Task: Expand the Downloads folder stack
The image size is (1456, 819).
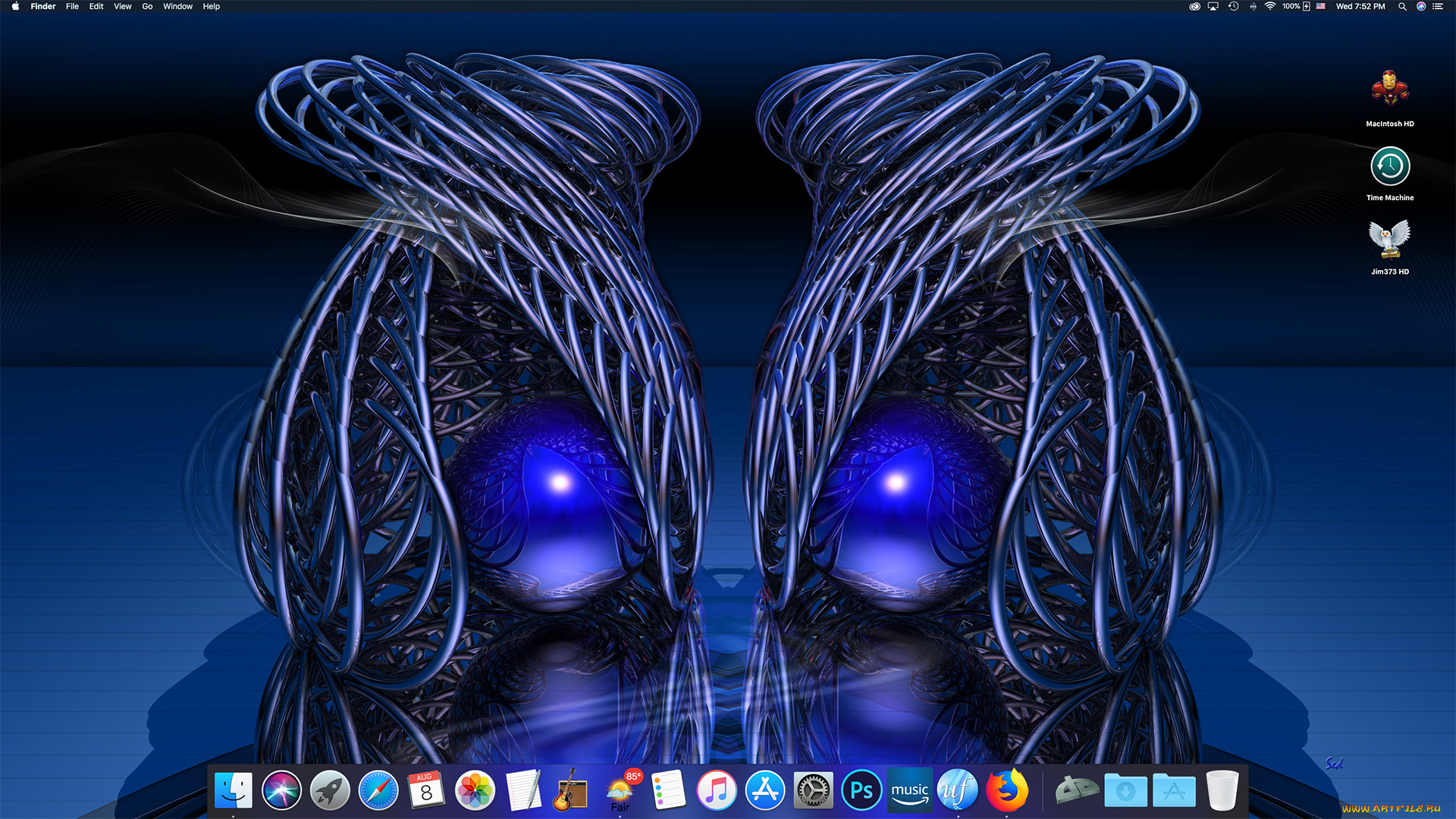Action: click(x=1125, y=790)
